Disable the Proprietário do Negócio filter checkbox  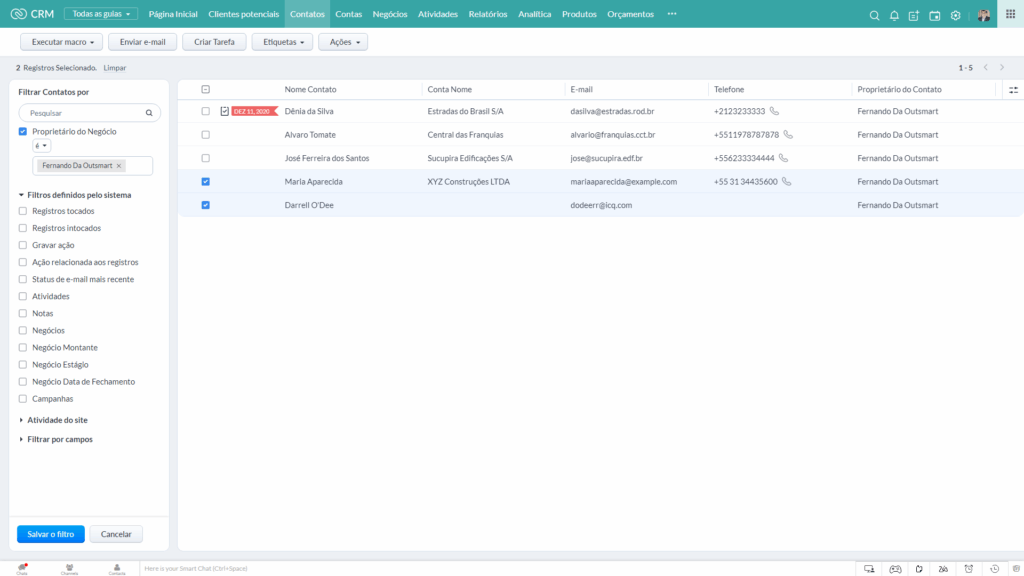tap(23, 131)
